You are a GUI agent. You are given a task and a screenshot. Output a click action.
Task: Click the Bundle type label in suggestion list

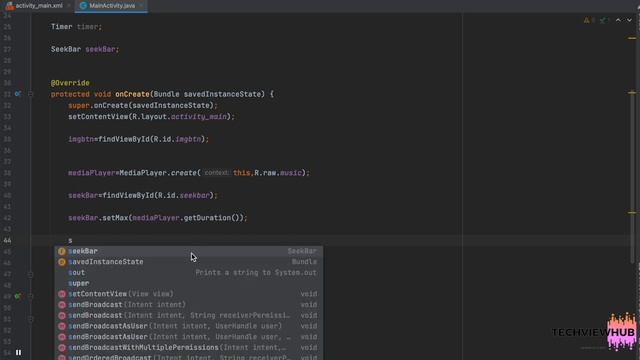point(304,262)
